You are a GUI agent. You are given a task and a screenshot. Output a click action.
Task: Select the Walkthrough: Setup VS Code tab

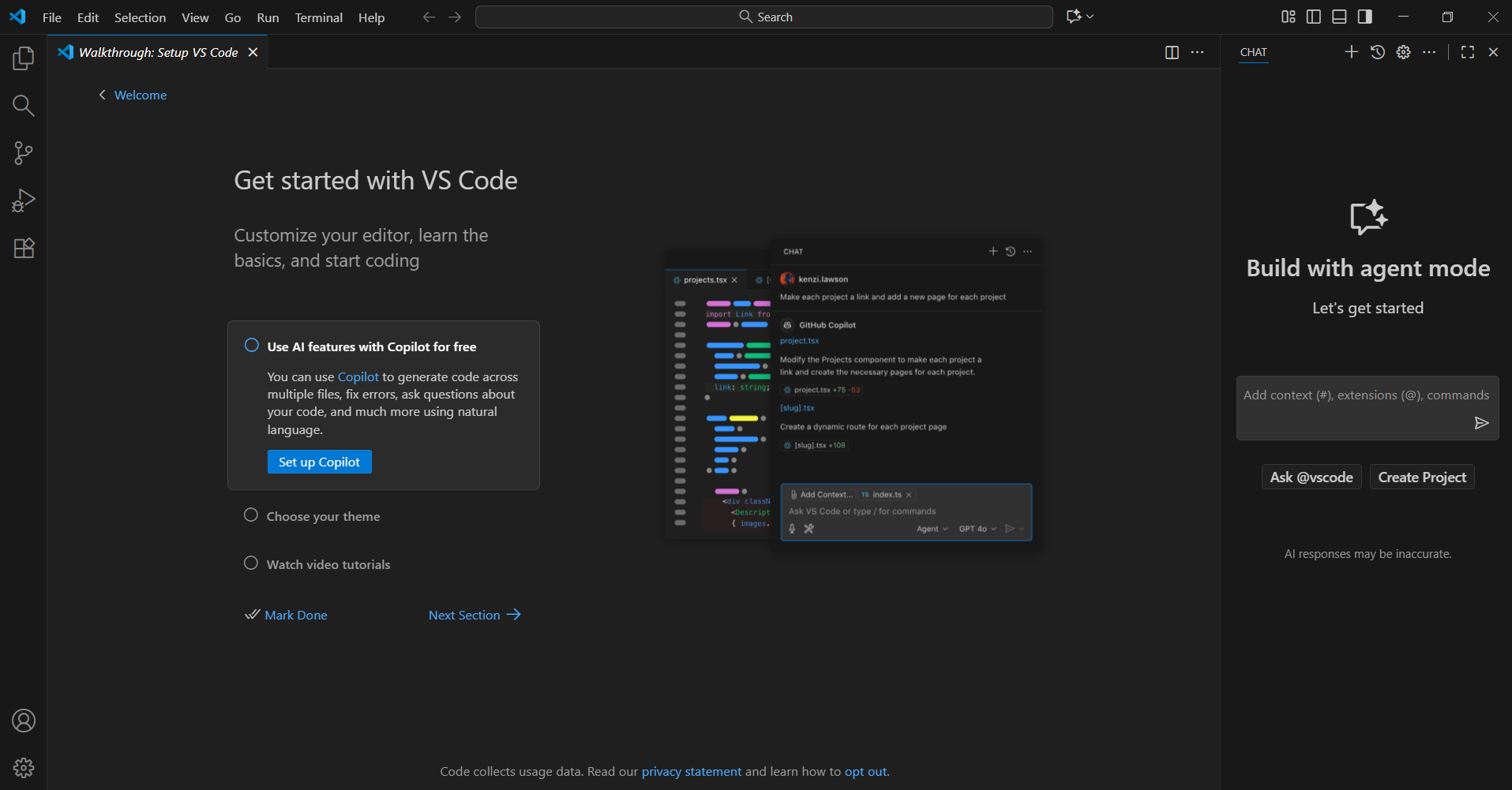pyautogui.click(x=158, y=52)
